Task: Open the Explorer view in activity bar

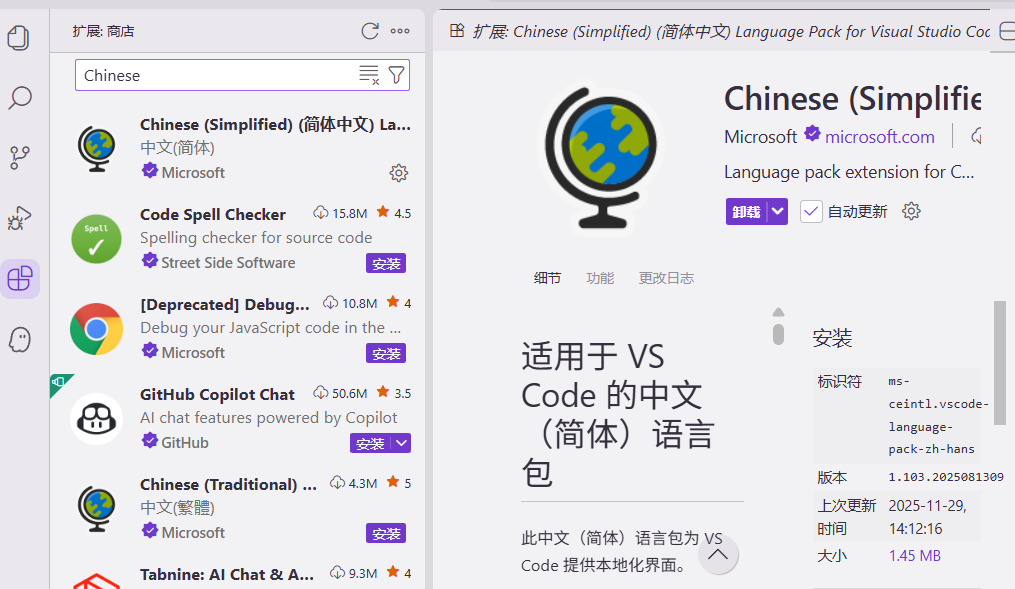Action: click(19, 38)
